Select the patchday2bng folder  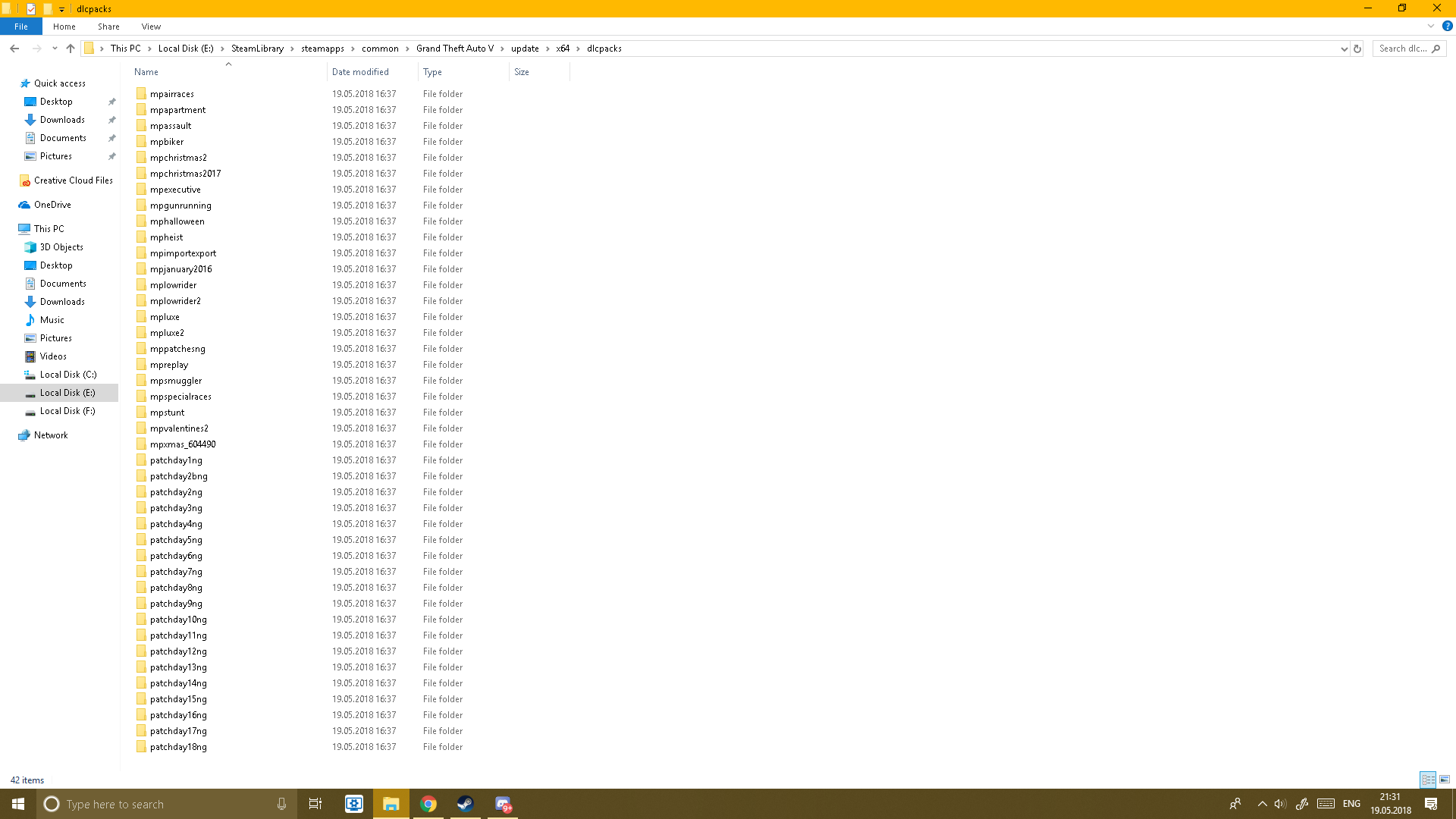pos(178,476)
